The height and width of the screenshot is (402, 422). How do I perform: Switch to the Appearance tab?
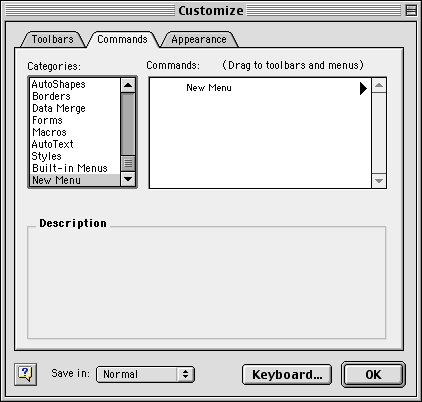tap(199, 39)
